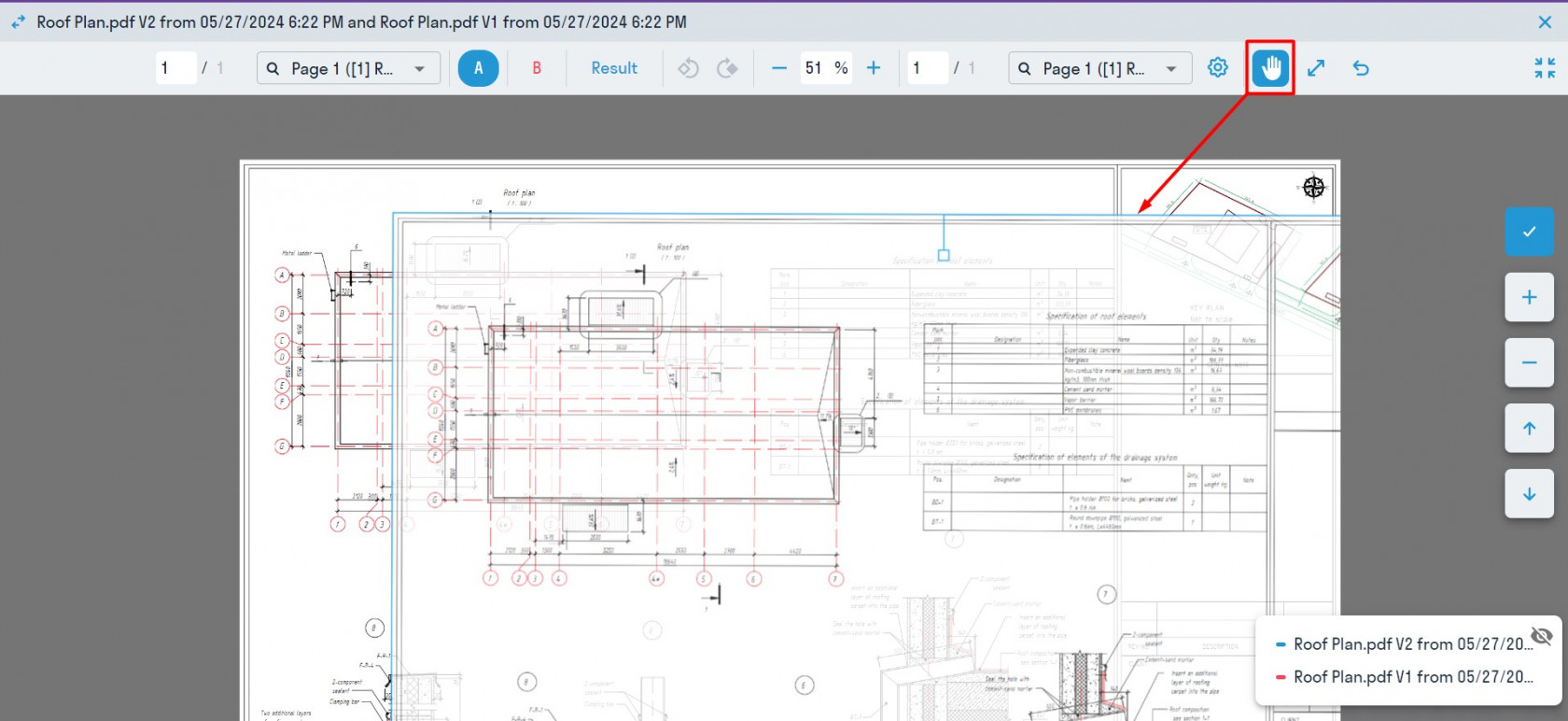
Task: Click left page number field
Action: tap(175, 68)
